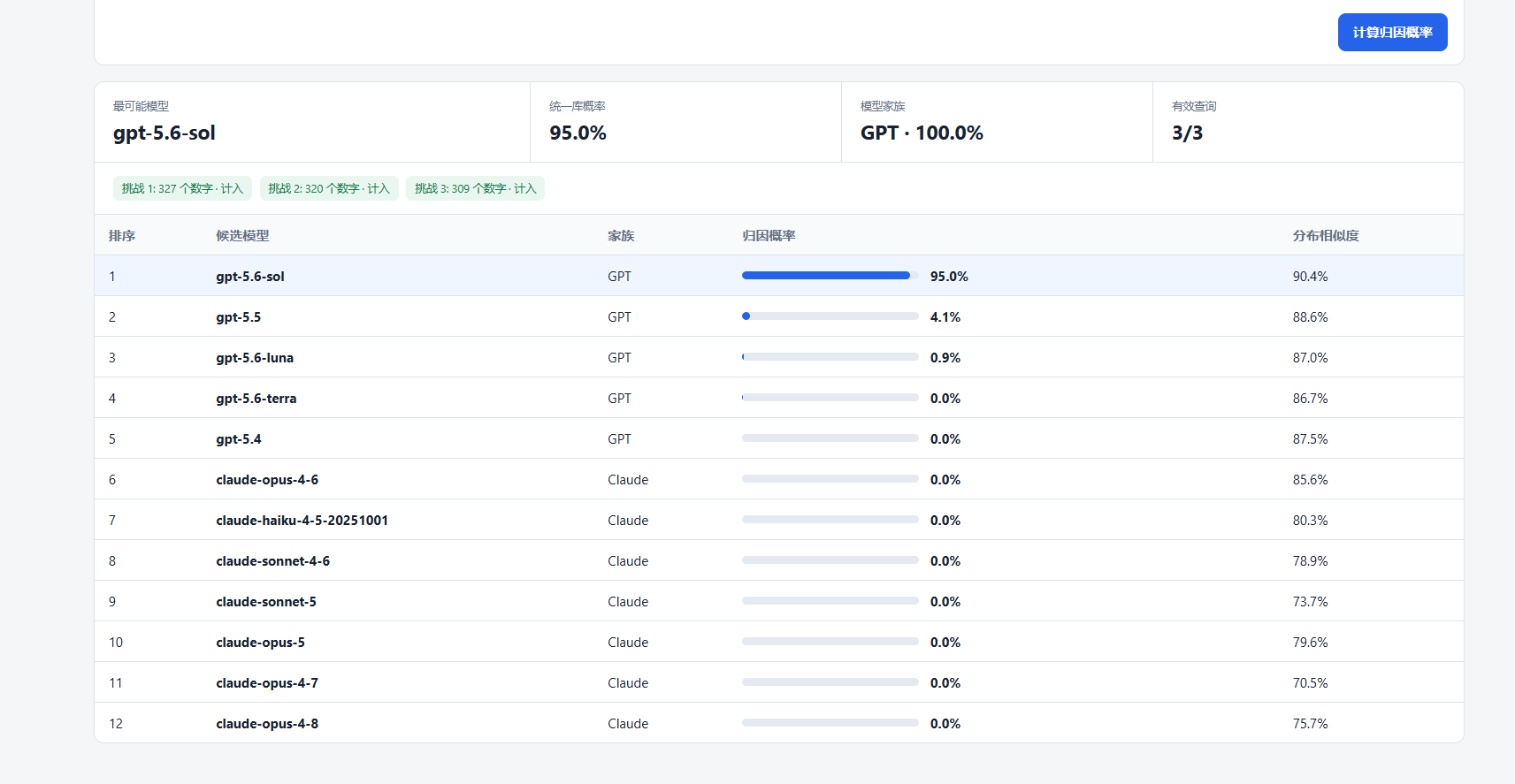Click the 有效查询 label
Screen dimensions: 1515x784
point(1194,106)
